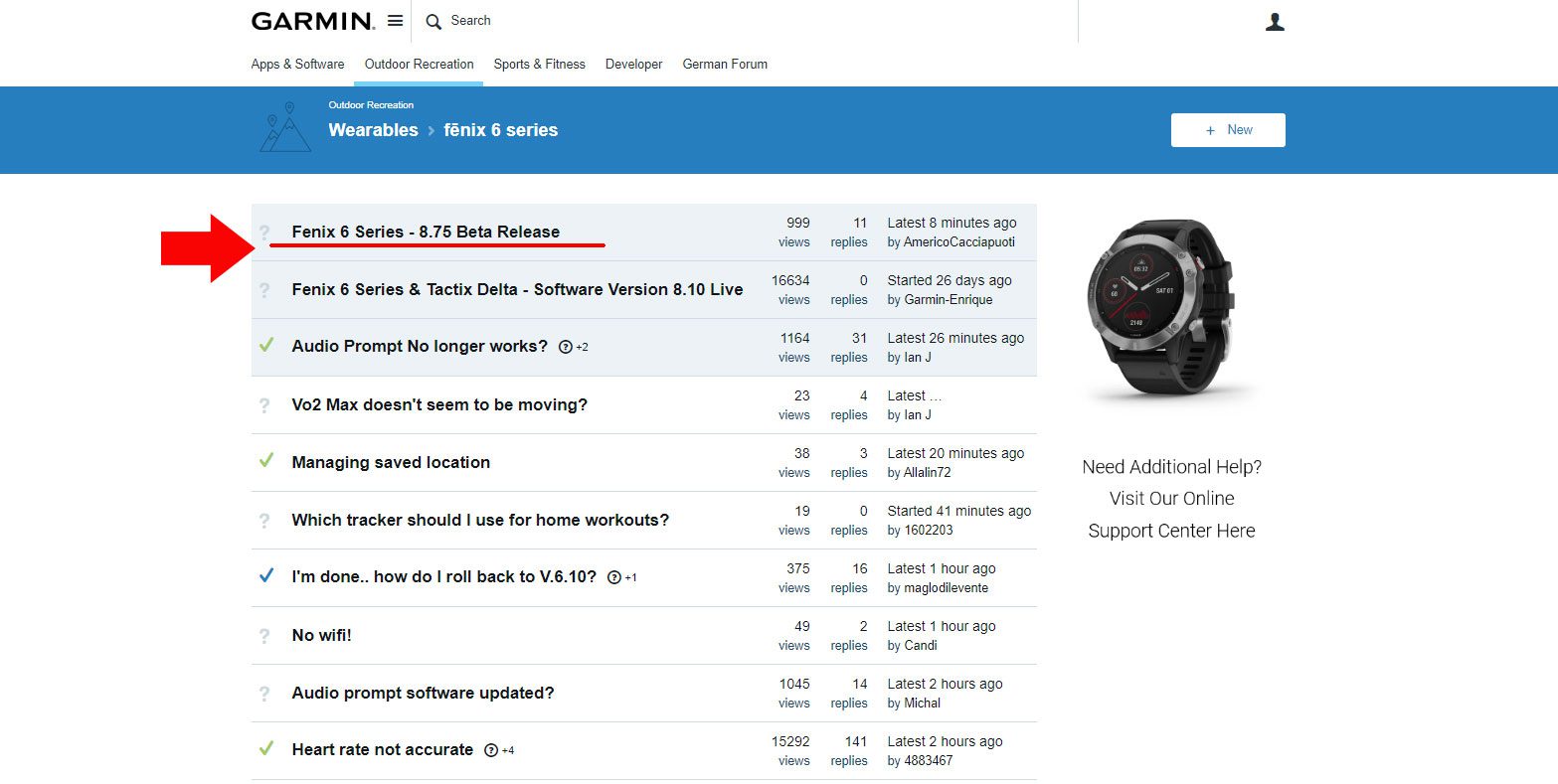Click fēnix 6 series breadcrumb
Image resolution: width=1558 pixels, height=784 pixels.
[x=501, y=130]
